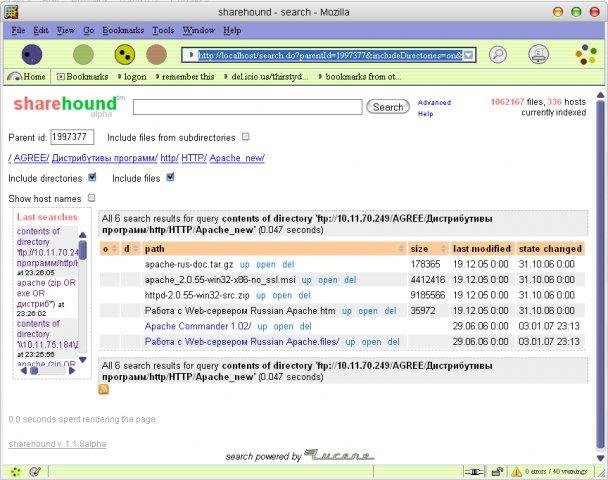Open the Go menu
608x480 pixels.
(89, 30)
